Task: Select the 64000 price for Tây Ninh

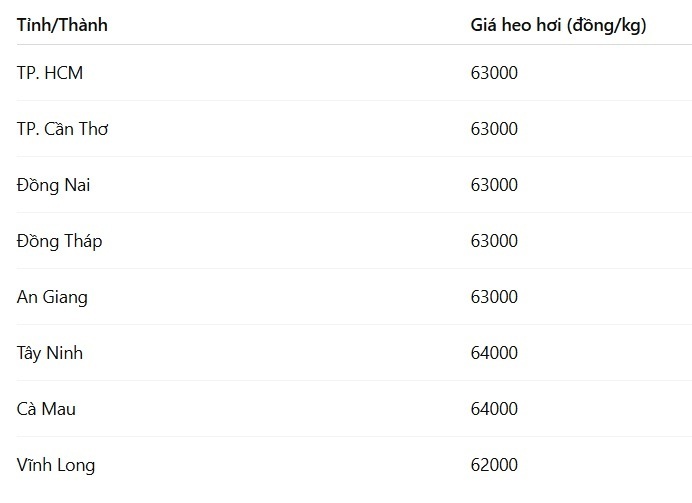Action: point(494,353)
